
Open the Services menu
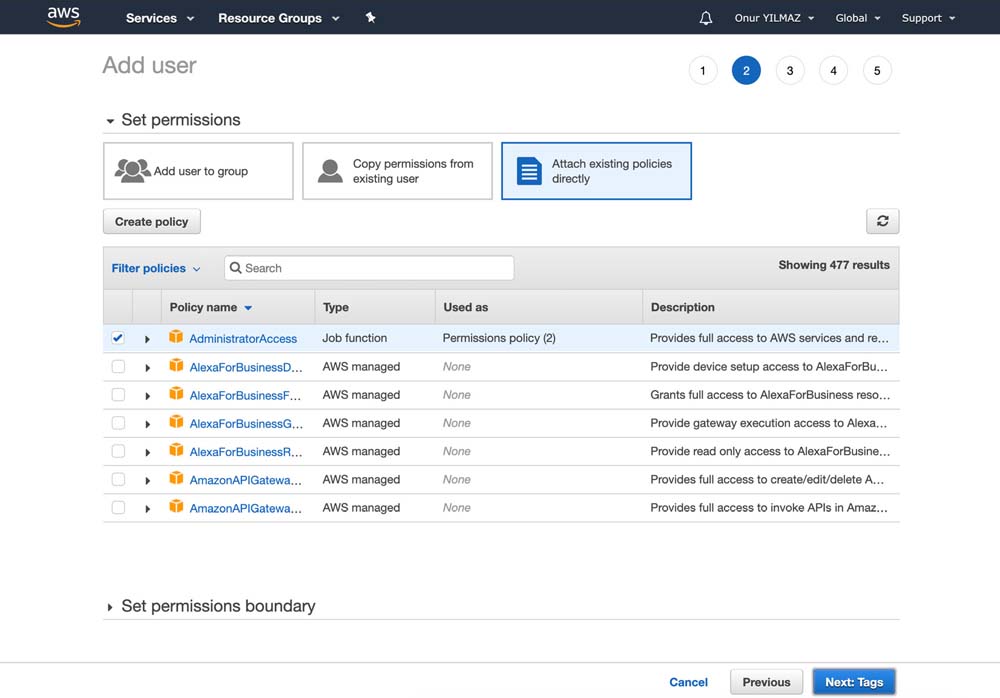(160, 18)
